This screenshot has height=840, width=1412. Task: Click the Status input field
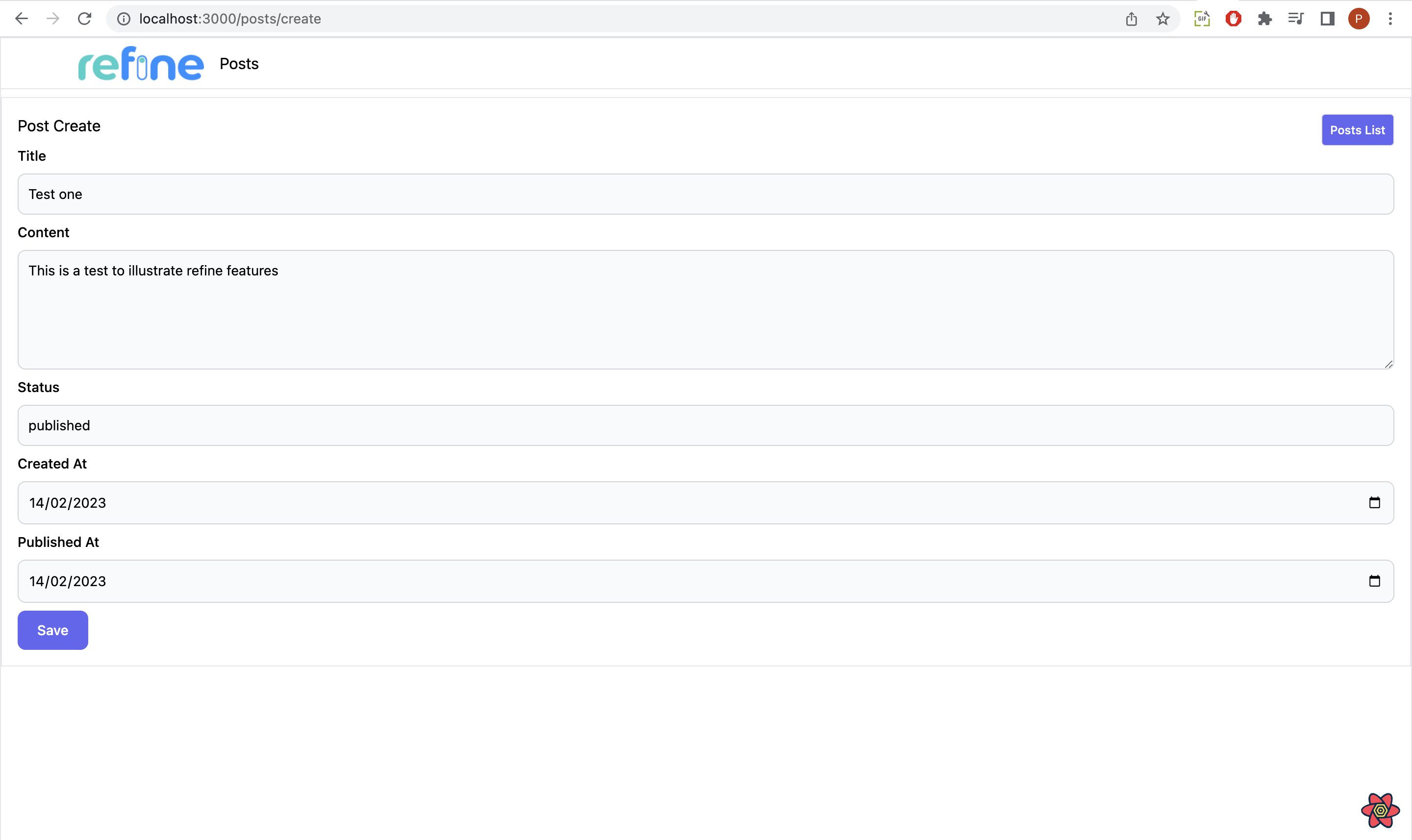[706, 425]
